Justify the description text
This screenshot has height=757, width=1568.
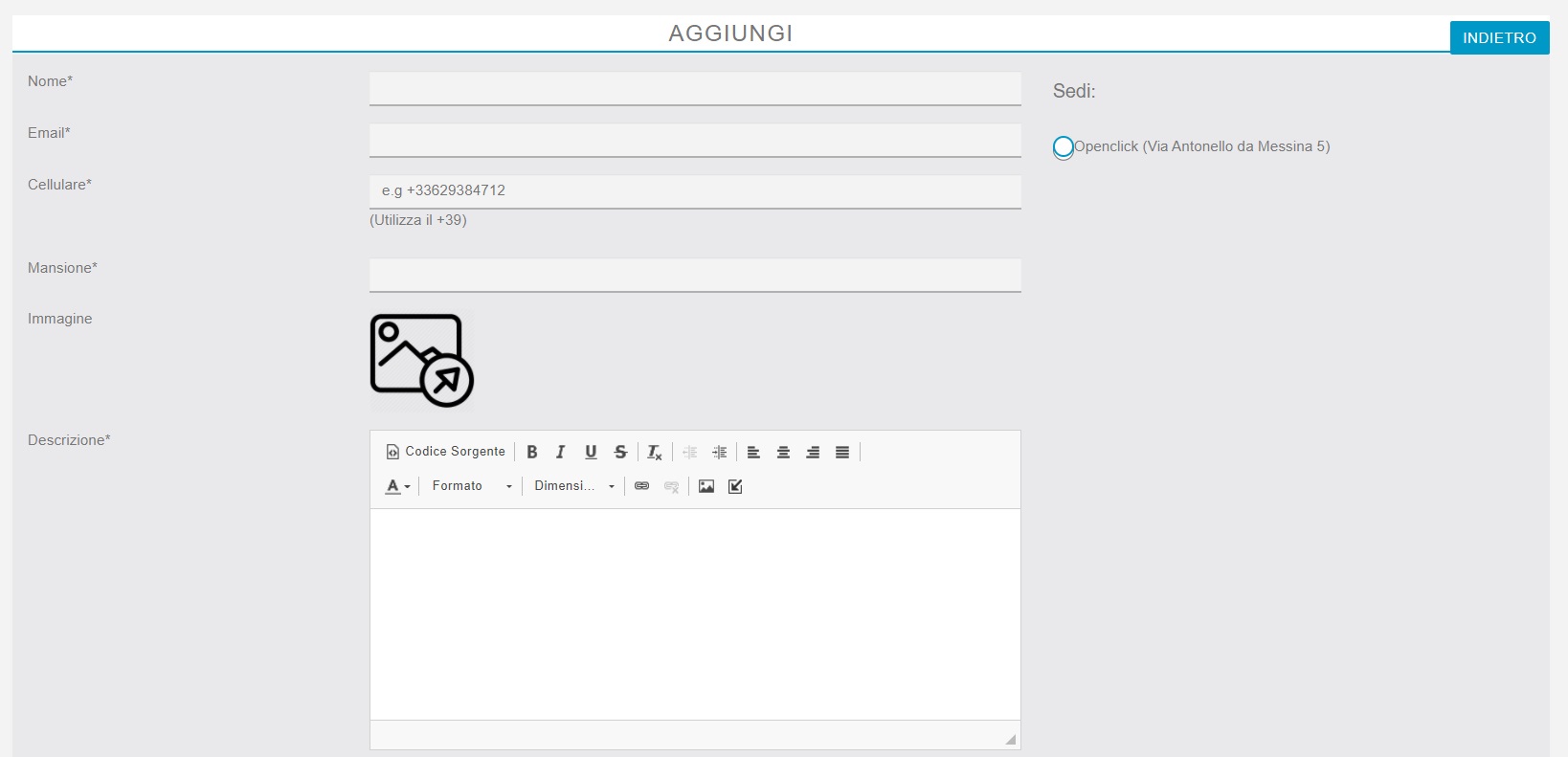pos(842,452)
